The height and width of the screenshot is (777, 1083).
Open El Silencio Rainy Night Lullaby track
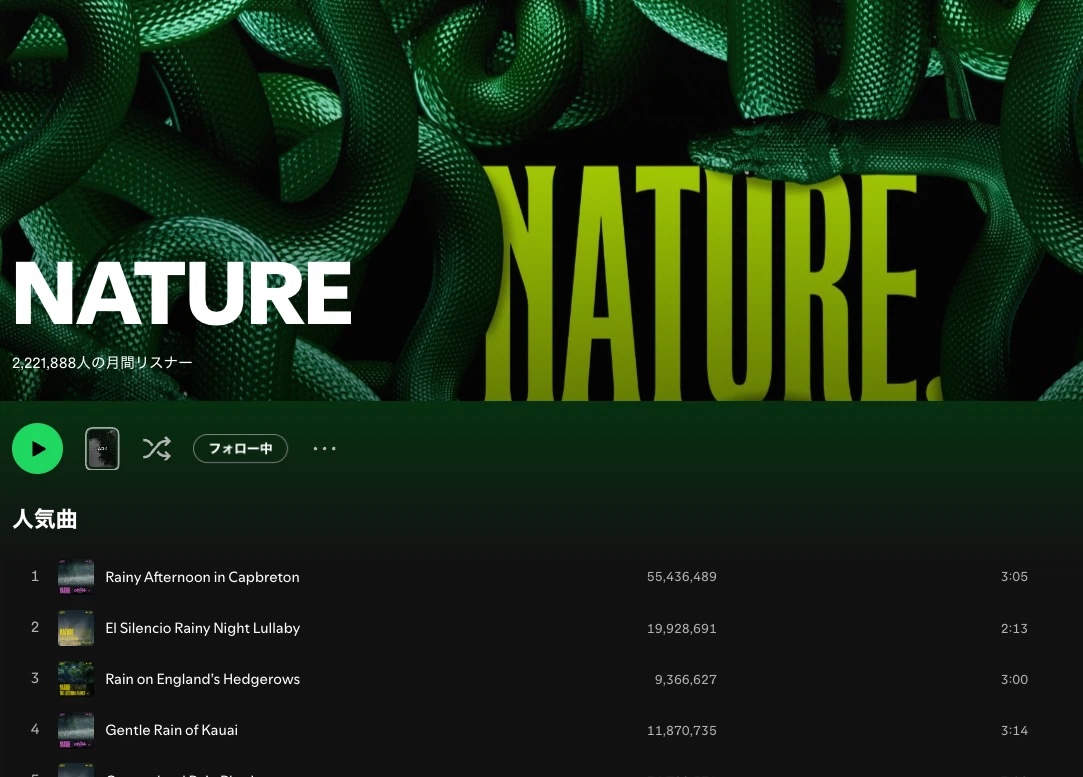coord(202,628)
